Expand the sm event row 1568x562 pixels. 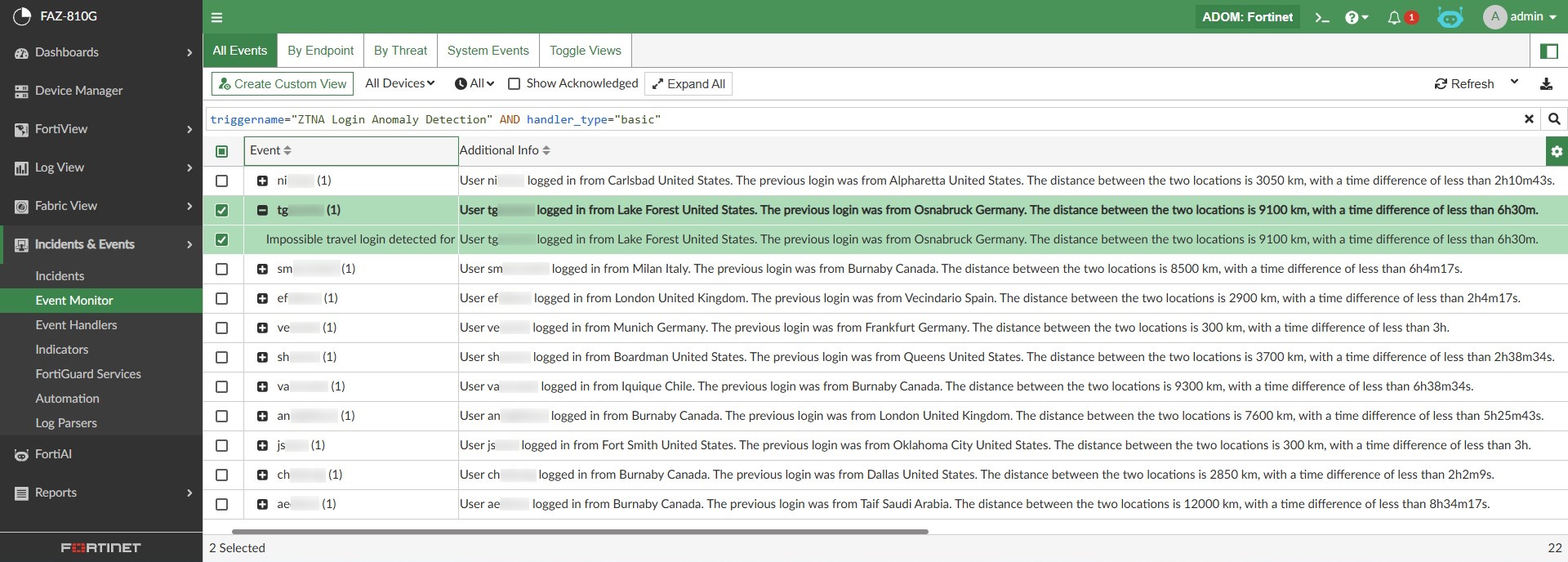click(x=262, y=270)
